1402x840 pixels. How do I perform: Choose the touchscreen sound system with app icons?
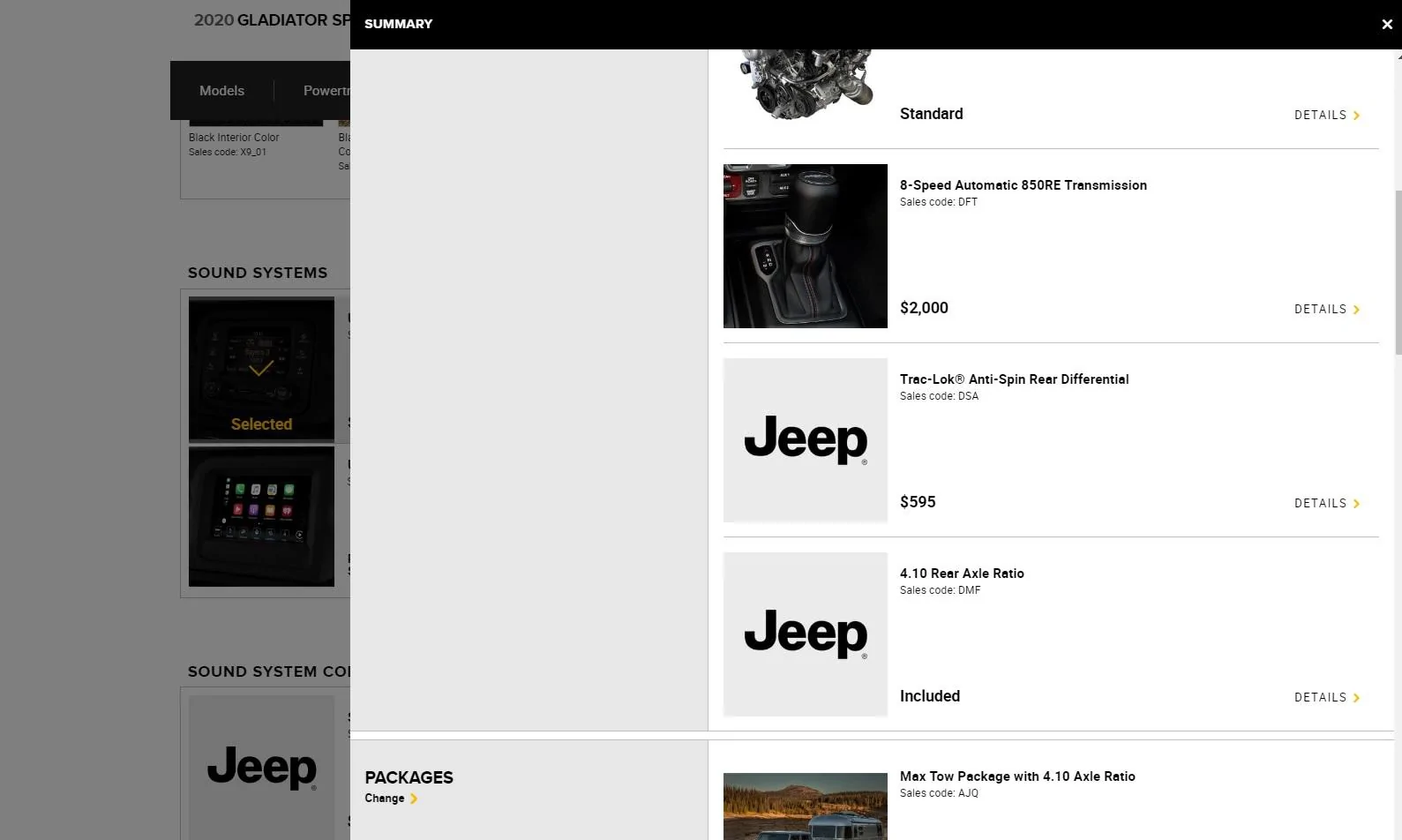[x=261, y=517]
